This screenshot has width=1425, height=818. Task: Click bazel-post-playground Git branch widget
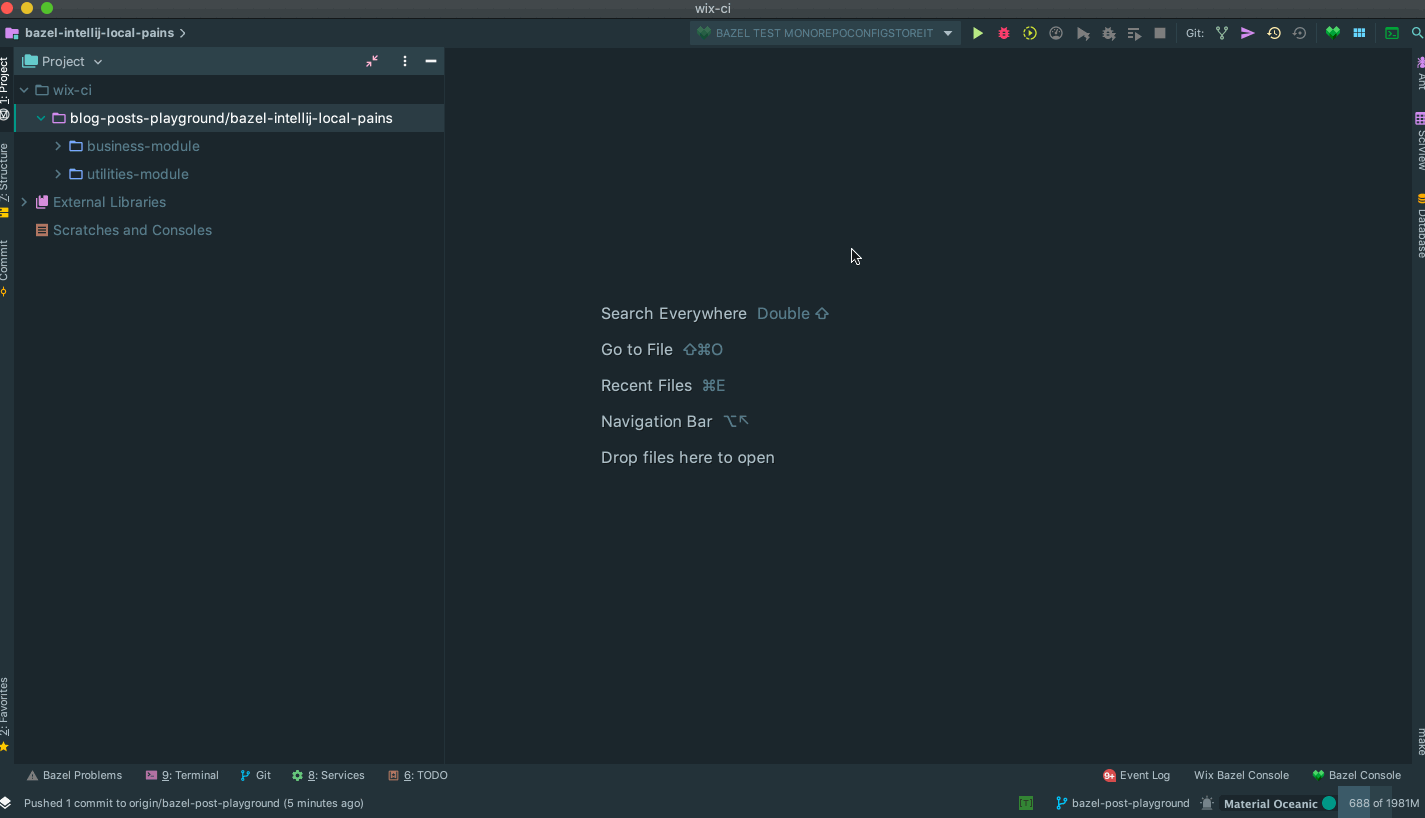pyautogui.click(x=1123, y=803)
